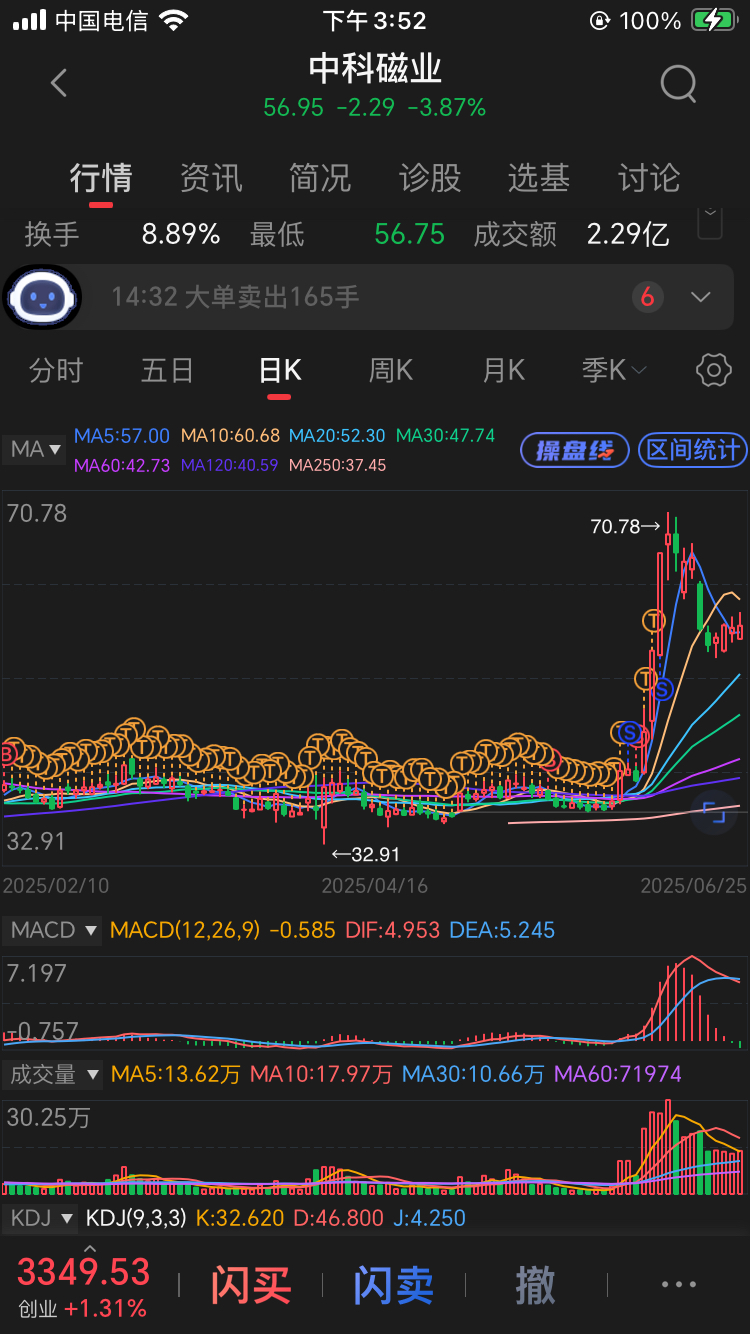Tap the 70.78 high price marker

click(x=626, y=526)
